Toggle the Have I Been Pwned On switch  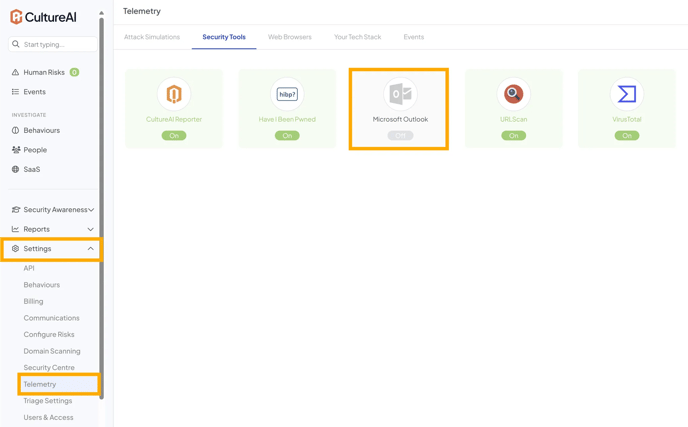(287, 136)
